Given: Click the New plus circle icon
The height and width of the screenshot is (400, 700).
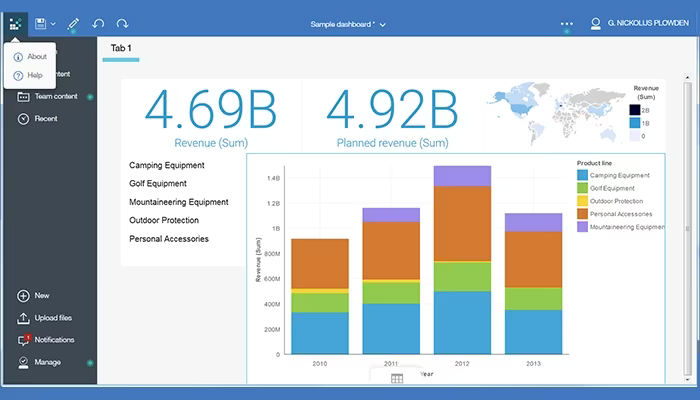Looking at the screenshot, I should (x=23, y=296).
